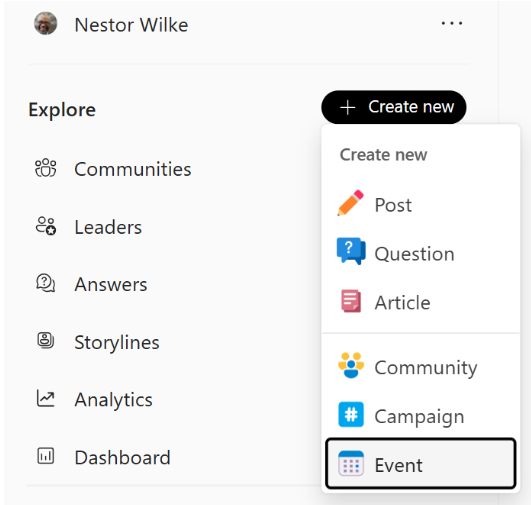Screen dimensions: 531x505
Task: Open the Leaders text link
Action: (108, 227)
